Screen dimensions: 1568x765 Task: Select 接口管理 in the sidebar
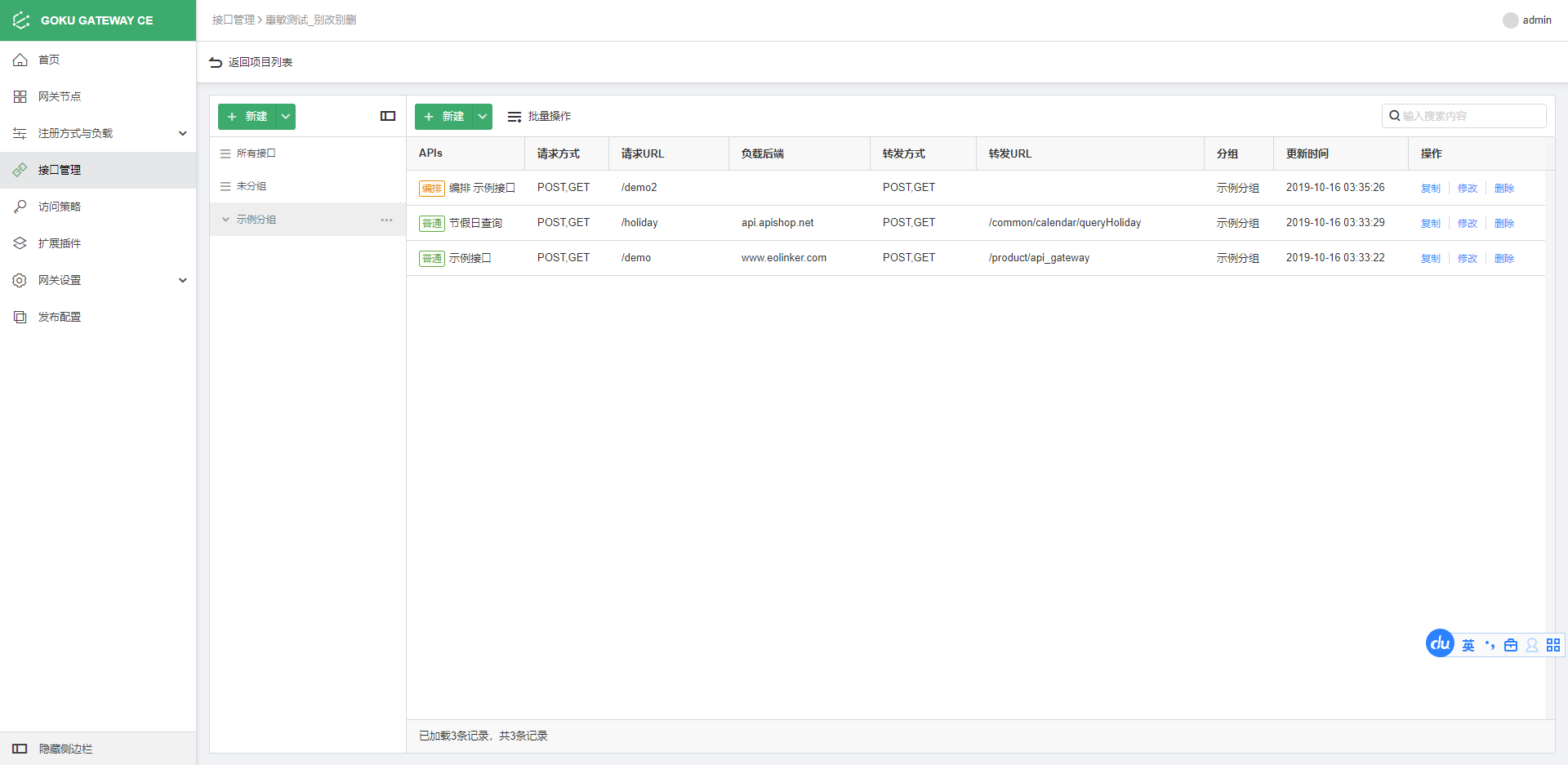coord(98,170)
